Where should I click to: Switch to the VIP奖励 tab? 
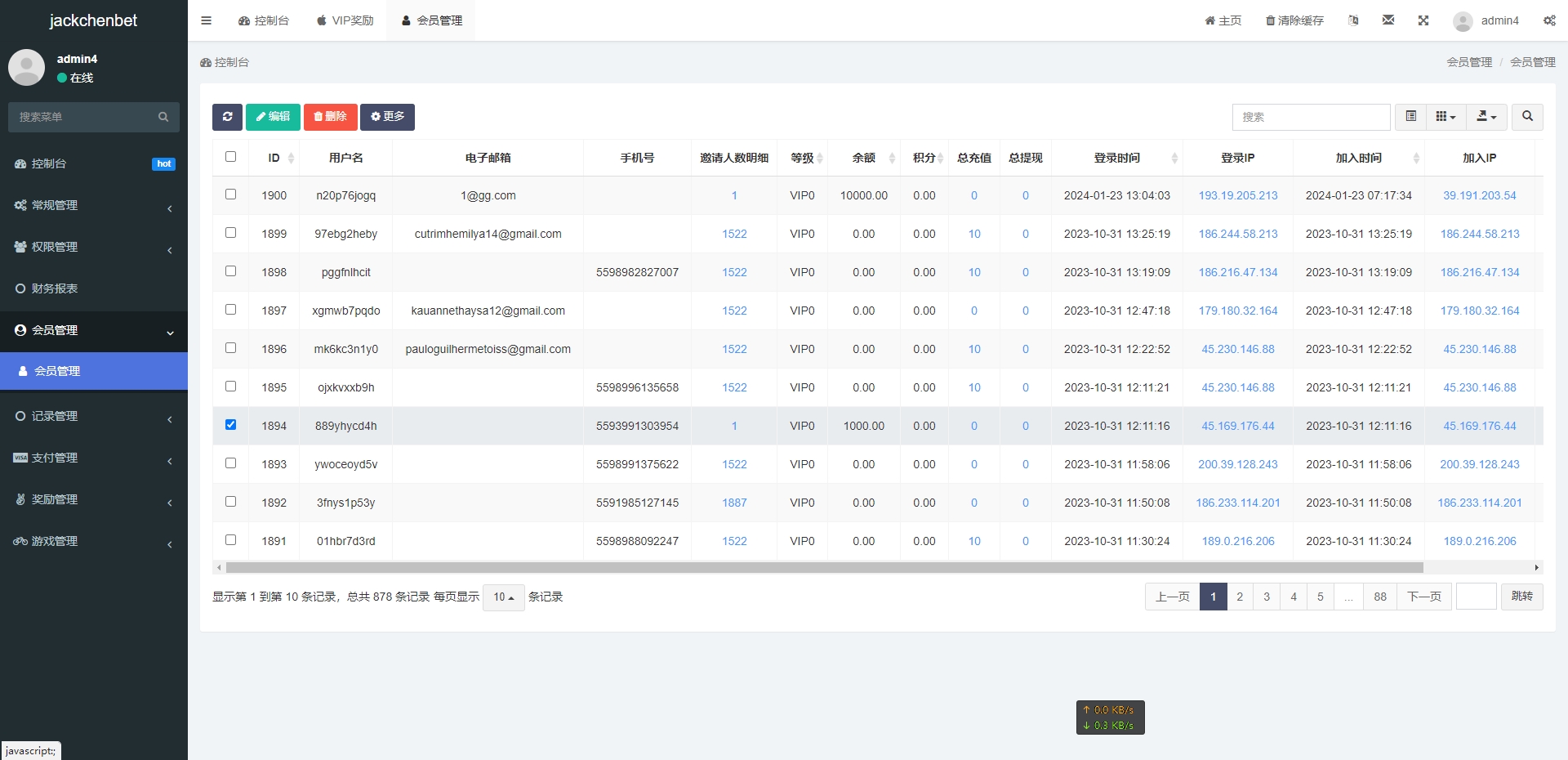point(345,20)
